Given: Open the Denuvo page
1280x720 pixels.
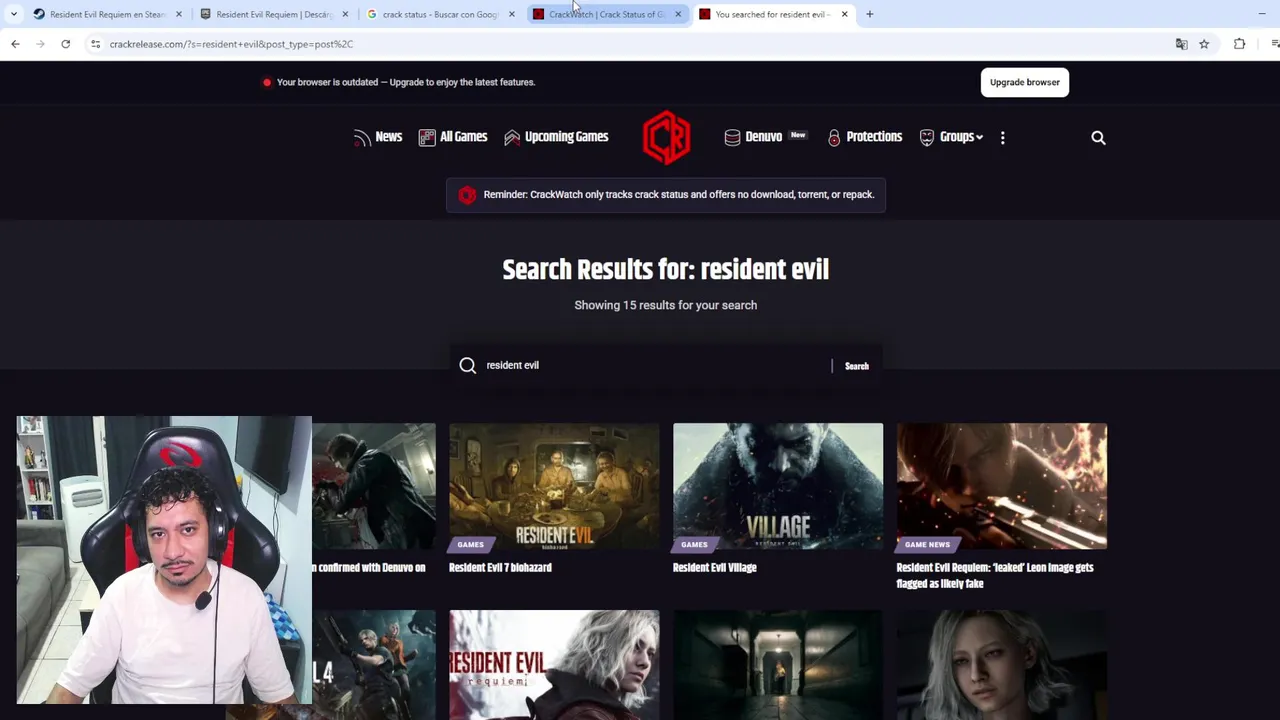Looking at the screenshot, I should click(x=763, y=137).
